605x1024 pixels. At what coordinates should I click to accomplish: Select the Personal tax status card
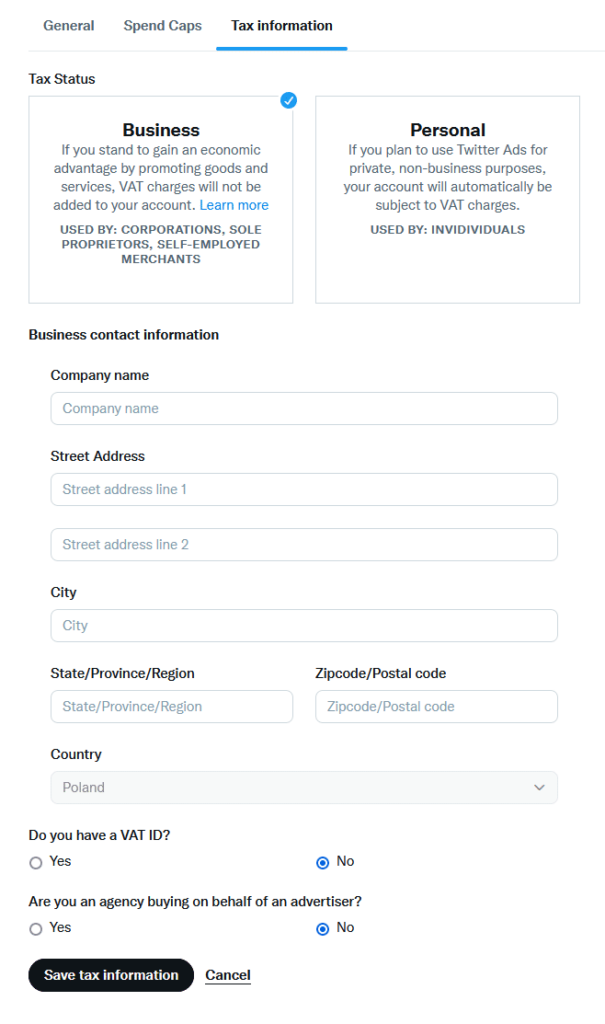448,200
